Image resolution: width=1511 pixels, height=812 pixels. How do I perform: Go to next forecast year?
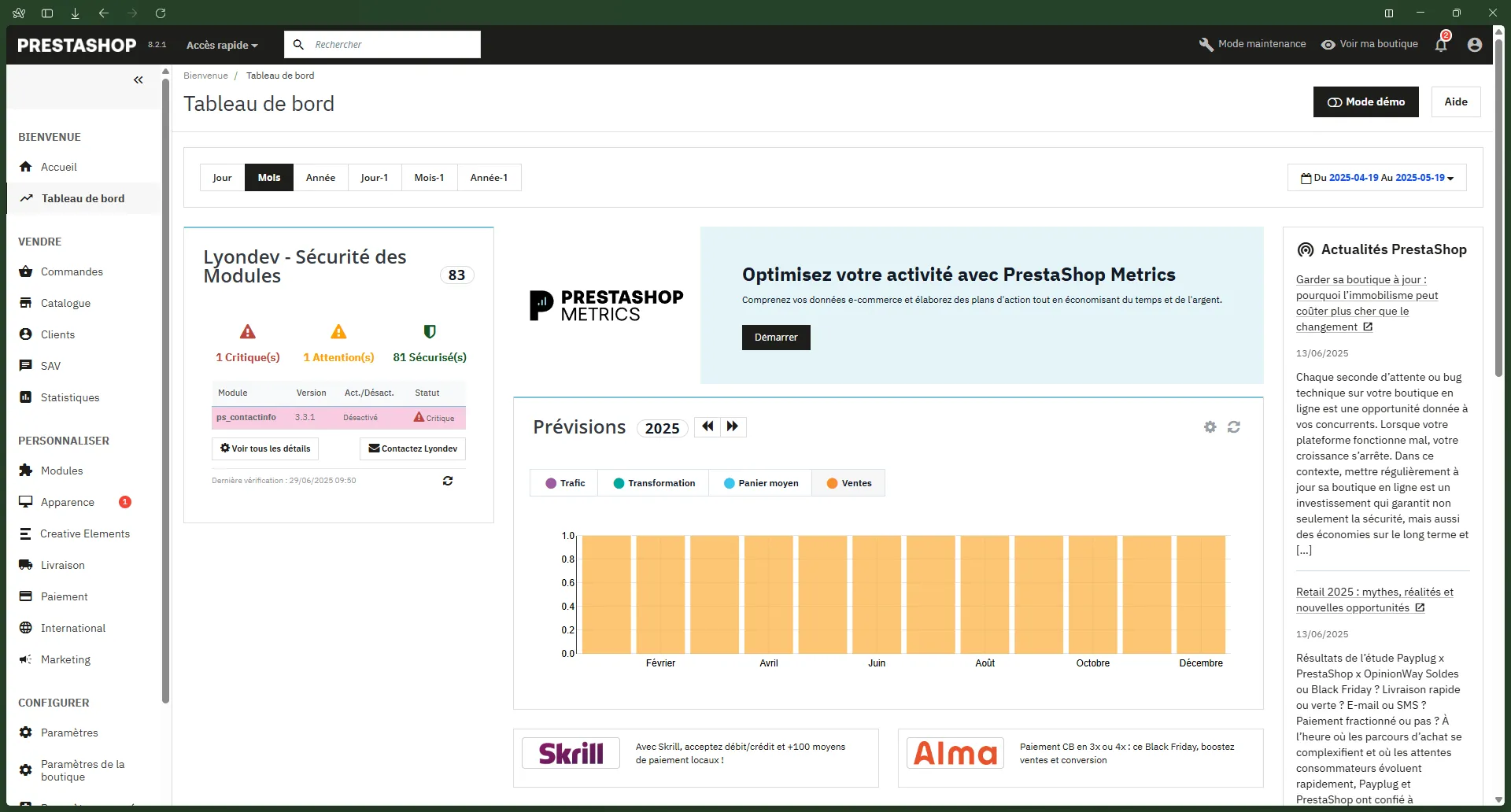(733, 426)
